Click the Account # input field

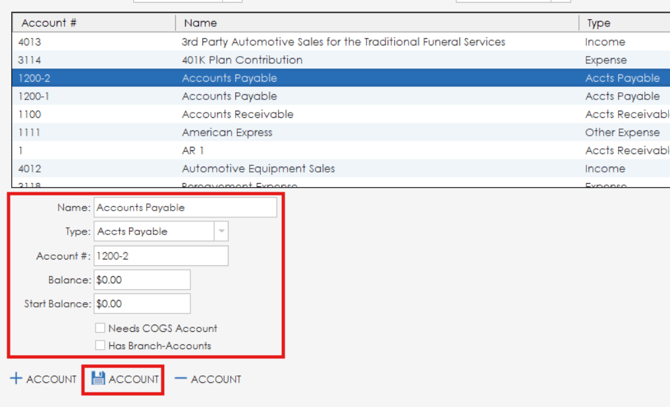(x=160, y=256)
